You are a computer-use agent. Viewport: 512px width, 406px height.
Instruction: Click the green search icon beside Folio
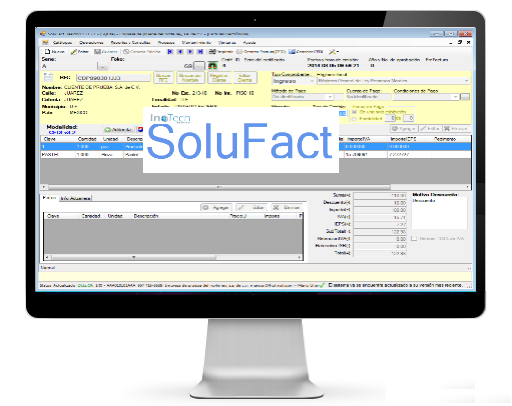coord(212,65)
